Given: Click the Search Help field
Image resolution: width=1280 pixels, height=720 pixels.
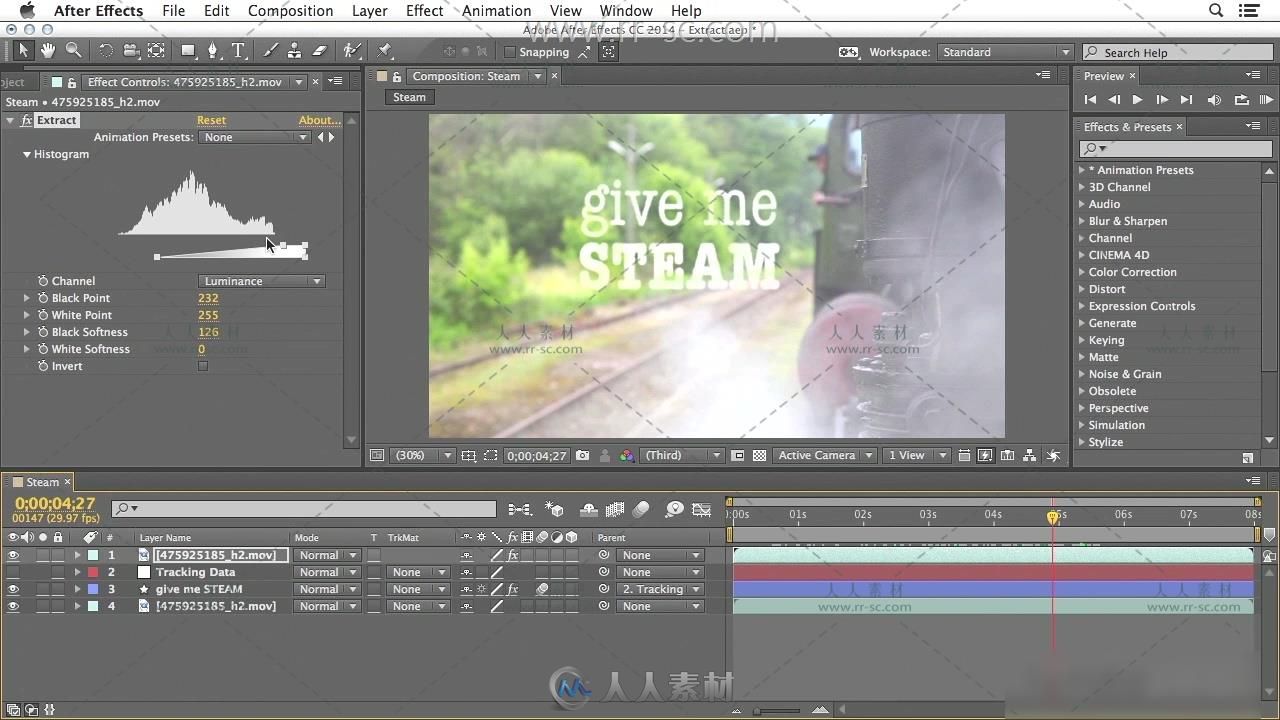Looking at the screenshot, I should pos(1177,52).
